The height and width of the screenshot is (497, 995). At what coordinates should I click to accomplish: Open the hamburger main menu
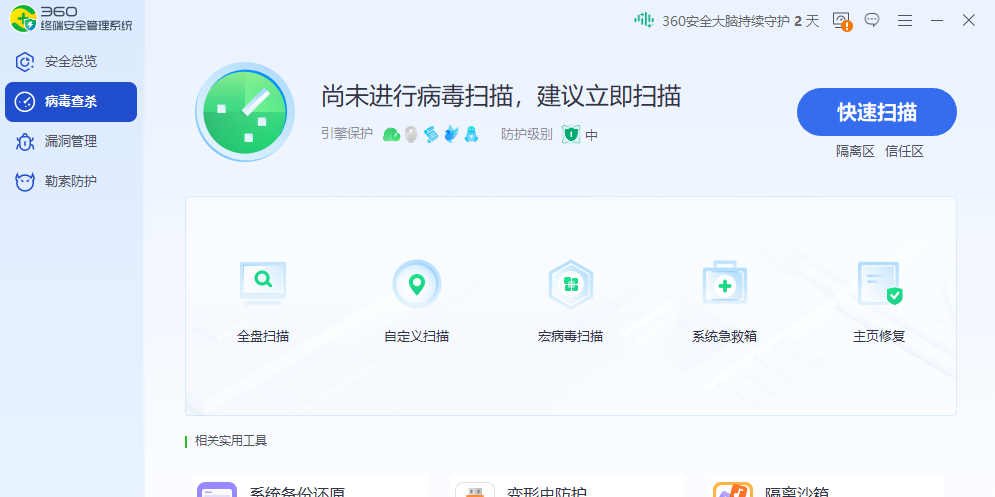click(x=904, y=20)
